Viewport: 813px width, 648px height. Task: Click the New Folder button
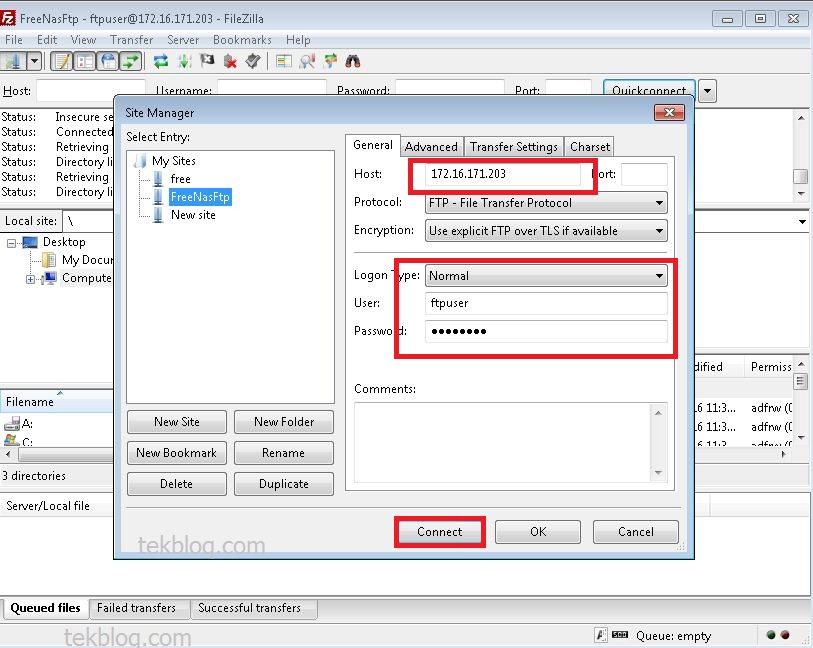click(x=284, y=422)
